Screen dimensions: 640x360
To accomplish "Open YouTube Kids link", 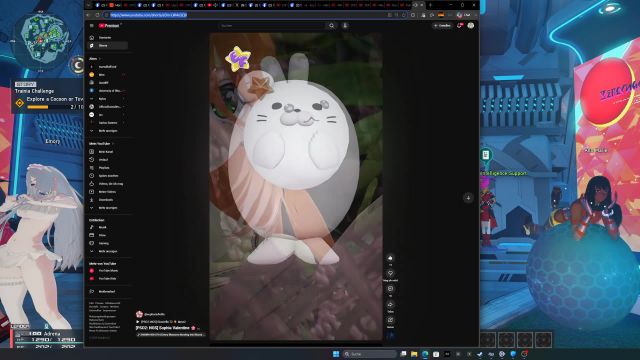I will 108,279.
